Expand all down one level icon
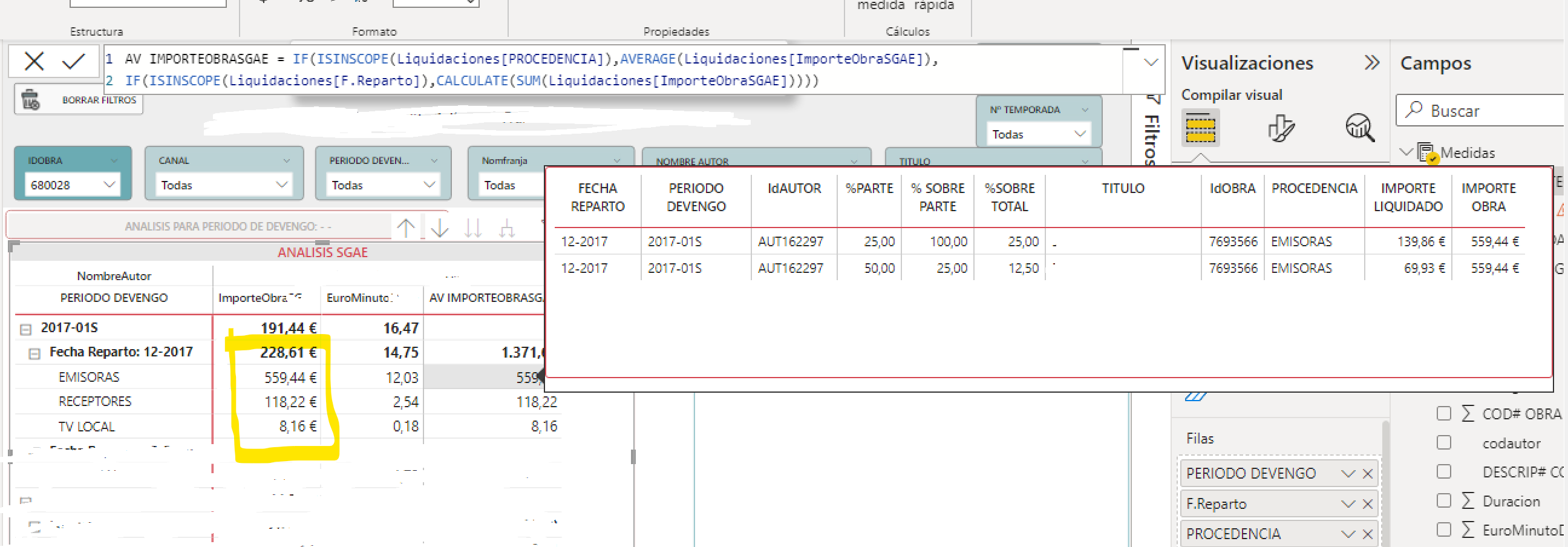 (506, 228)
